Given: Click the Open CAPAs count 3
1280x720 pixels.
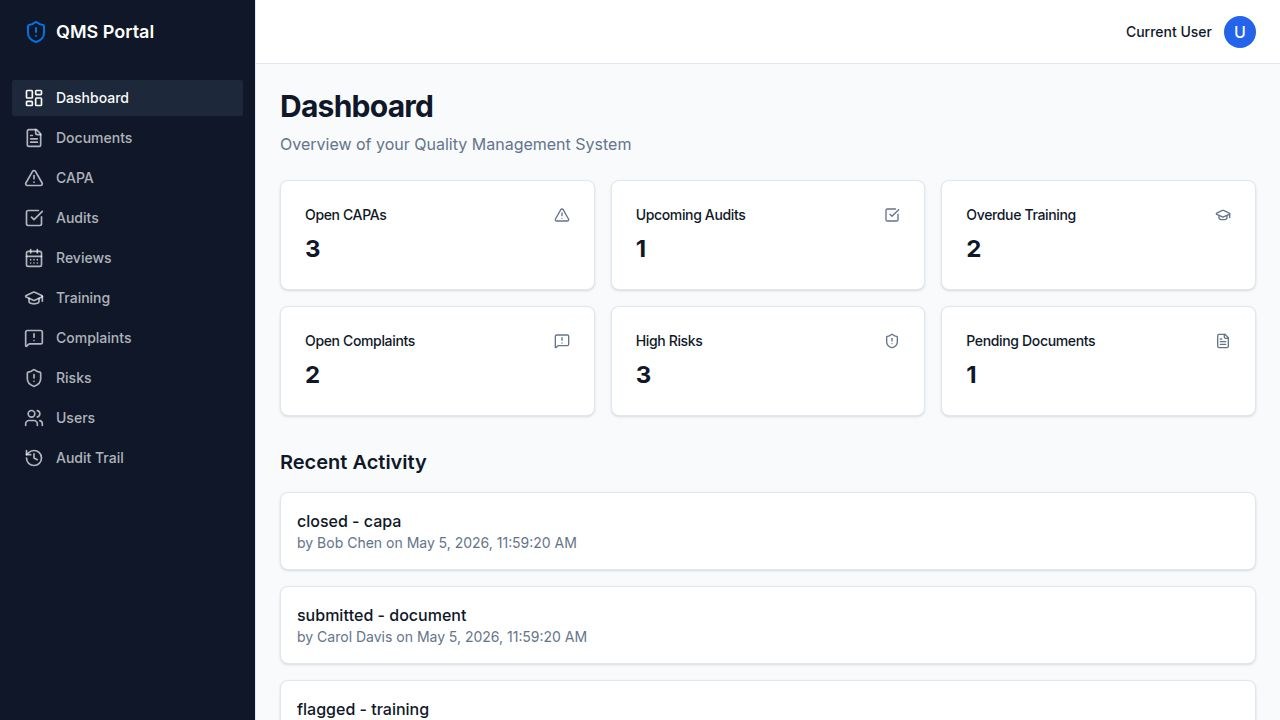Looking at the screenshot, I should [313, 249].
